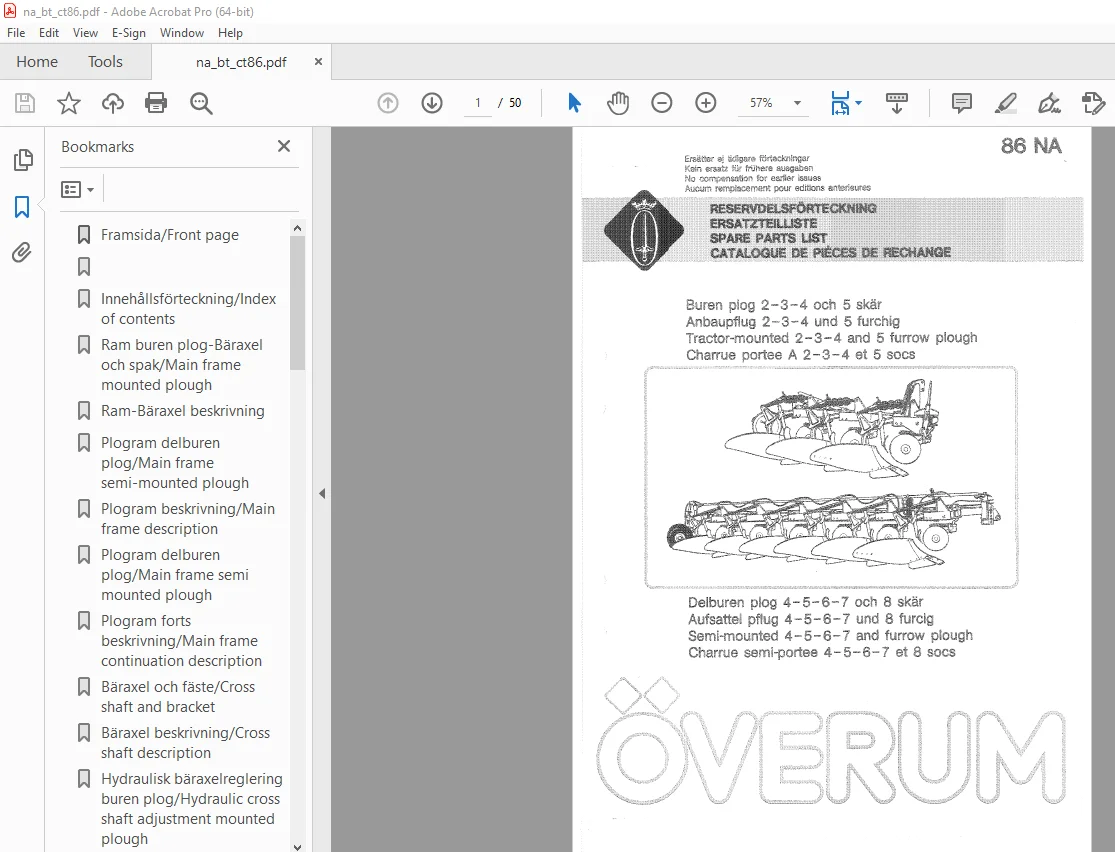Image resolution: width=1115 pixels, height=852 pixels.
Task: Click the Save file icon
Action: 25,103
